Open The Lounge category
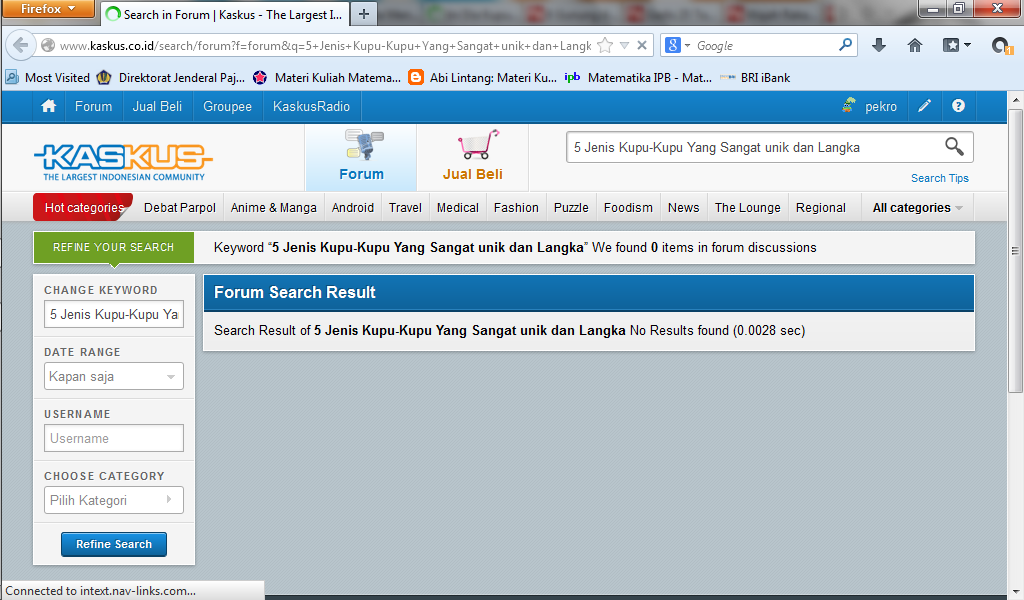Screen dimensions: 1024x600 coord(748,208)
